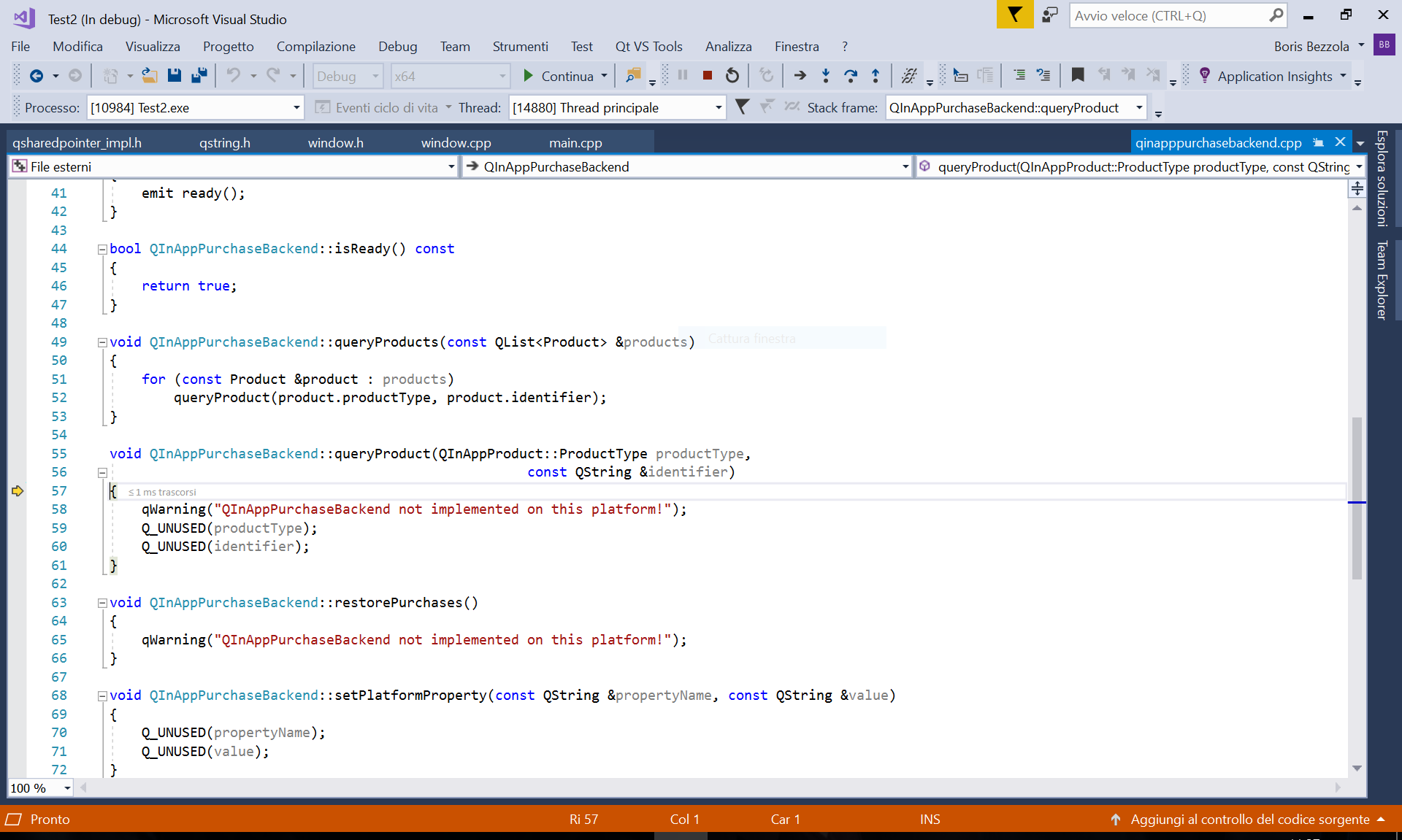The image size is (1402, 840).
Task: Collapse the queryProducts function block
Action: click(x=102, y=342)
